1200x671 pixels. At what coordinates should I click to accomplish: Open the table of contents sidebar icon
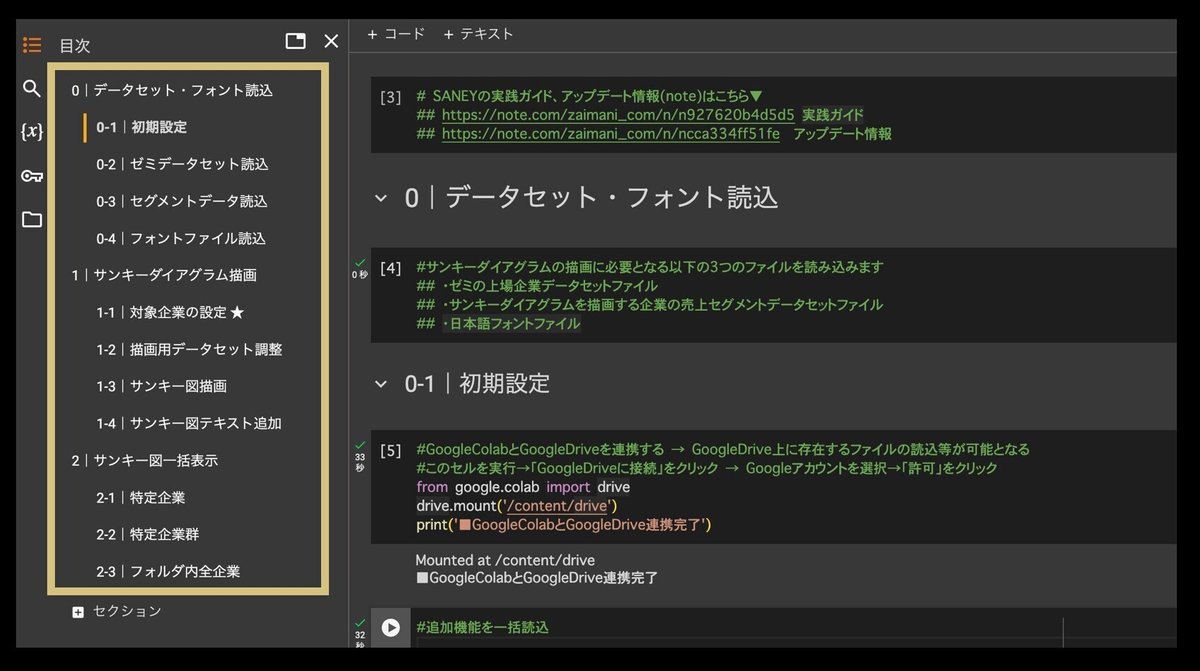click(x=32, y=45)
